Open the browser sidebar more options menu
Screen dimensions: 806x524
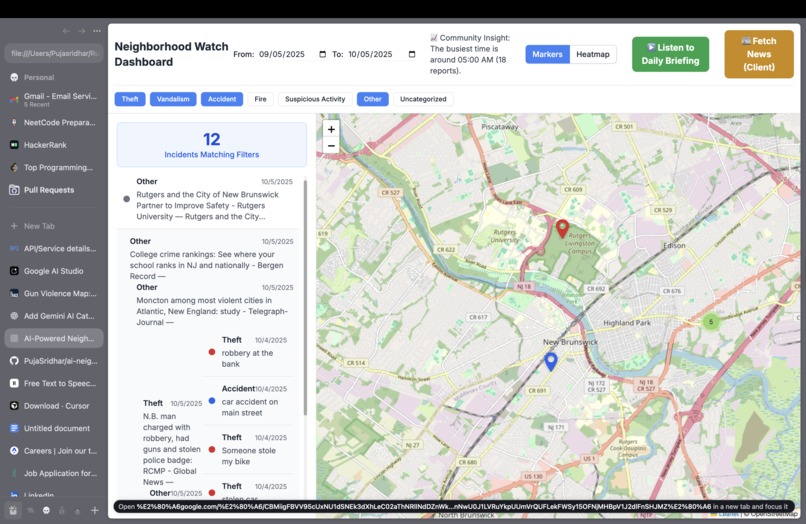coord(97,31)
